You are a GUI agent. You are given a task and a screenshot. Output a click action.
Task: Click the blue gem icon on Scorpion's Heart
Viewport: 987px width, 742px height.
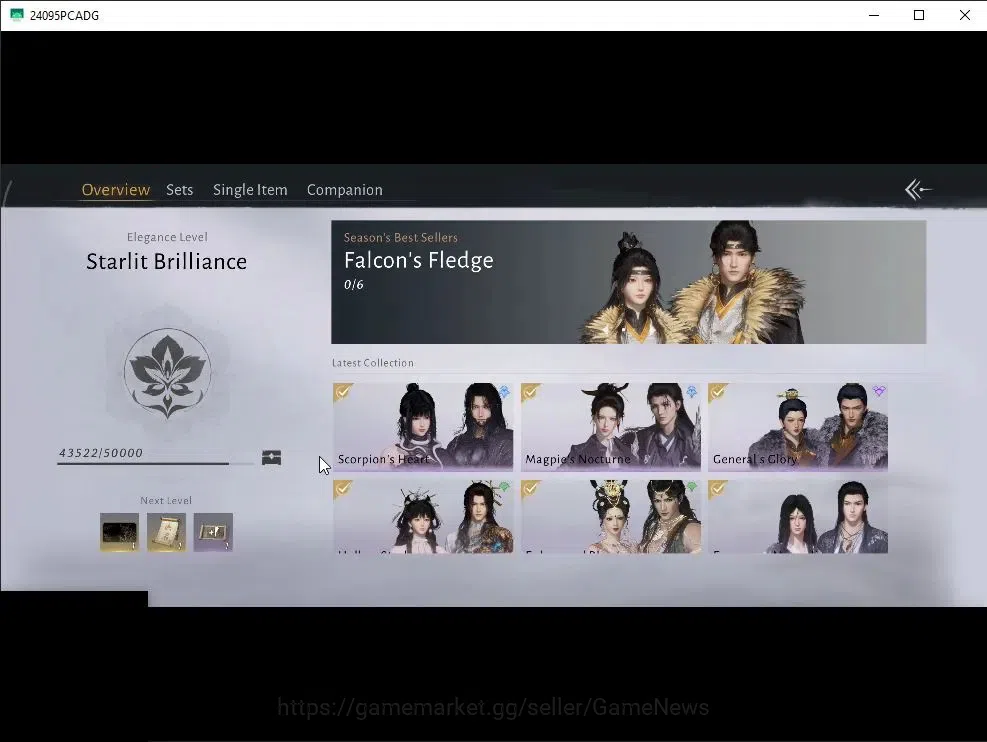pyautogui.click(x=504, y=392)
